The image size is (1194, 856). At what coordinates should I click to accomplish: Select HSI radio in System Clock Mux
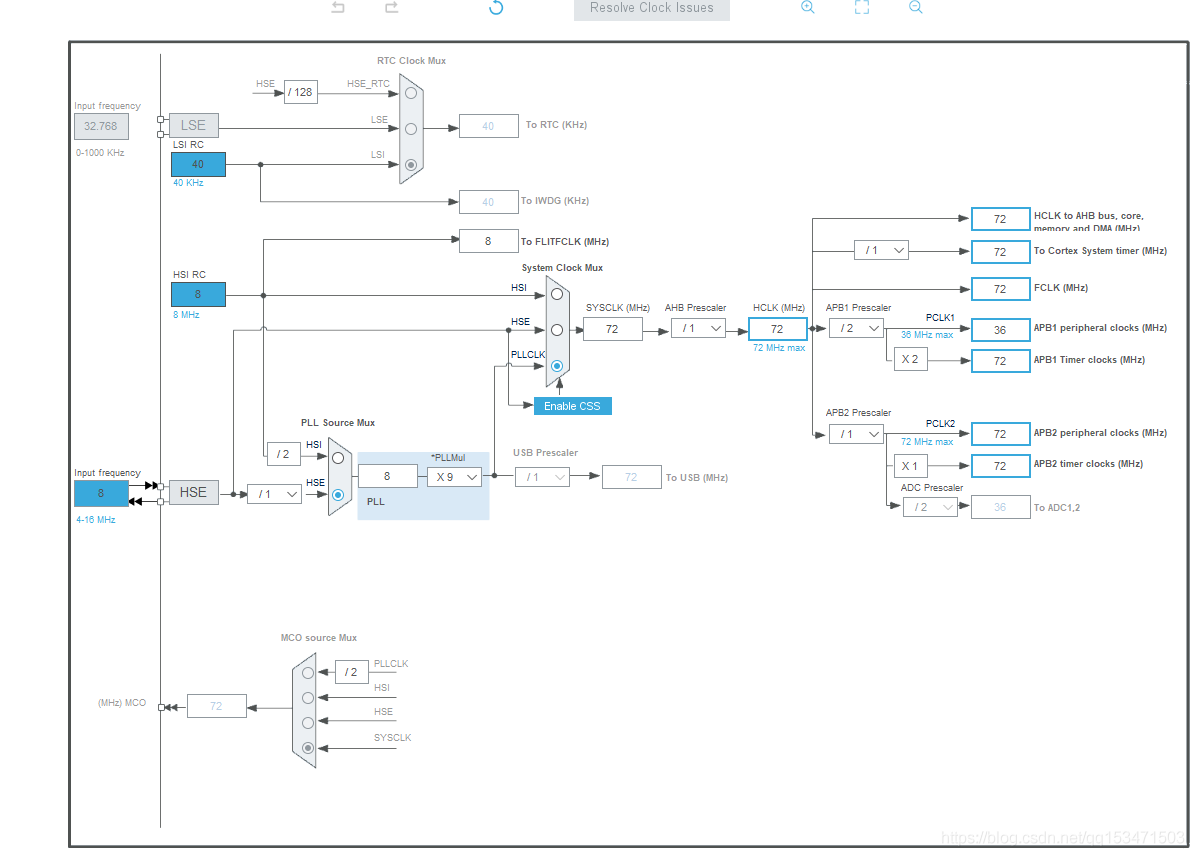557,294
